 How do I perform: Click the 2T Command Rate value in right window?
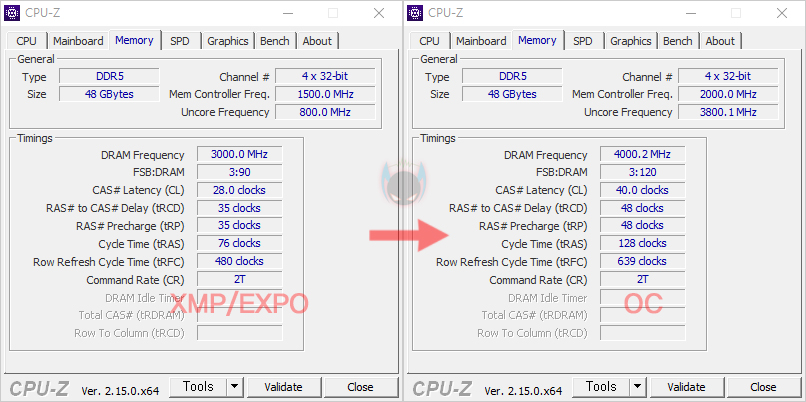643,279
